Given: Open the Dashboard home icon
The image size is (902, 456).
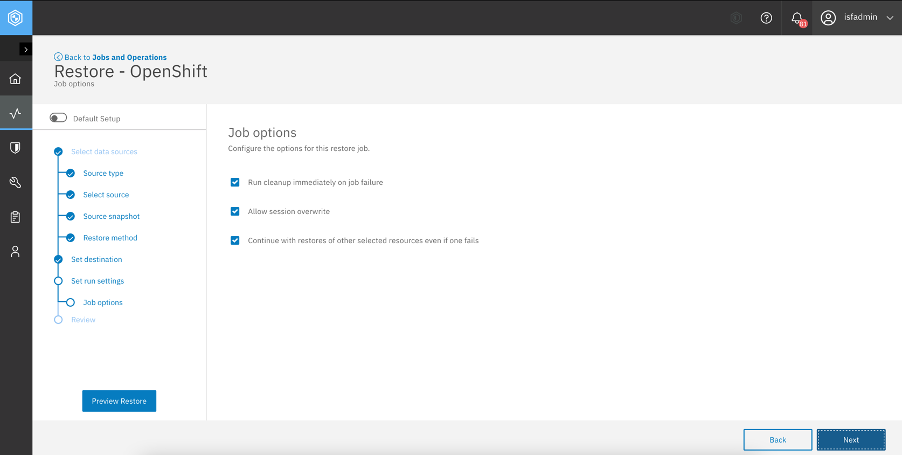Looking at the screenshot, I should (x=16, y=79).
